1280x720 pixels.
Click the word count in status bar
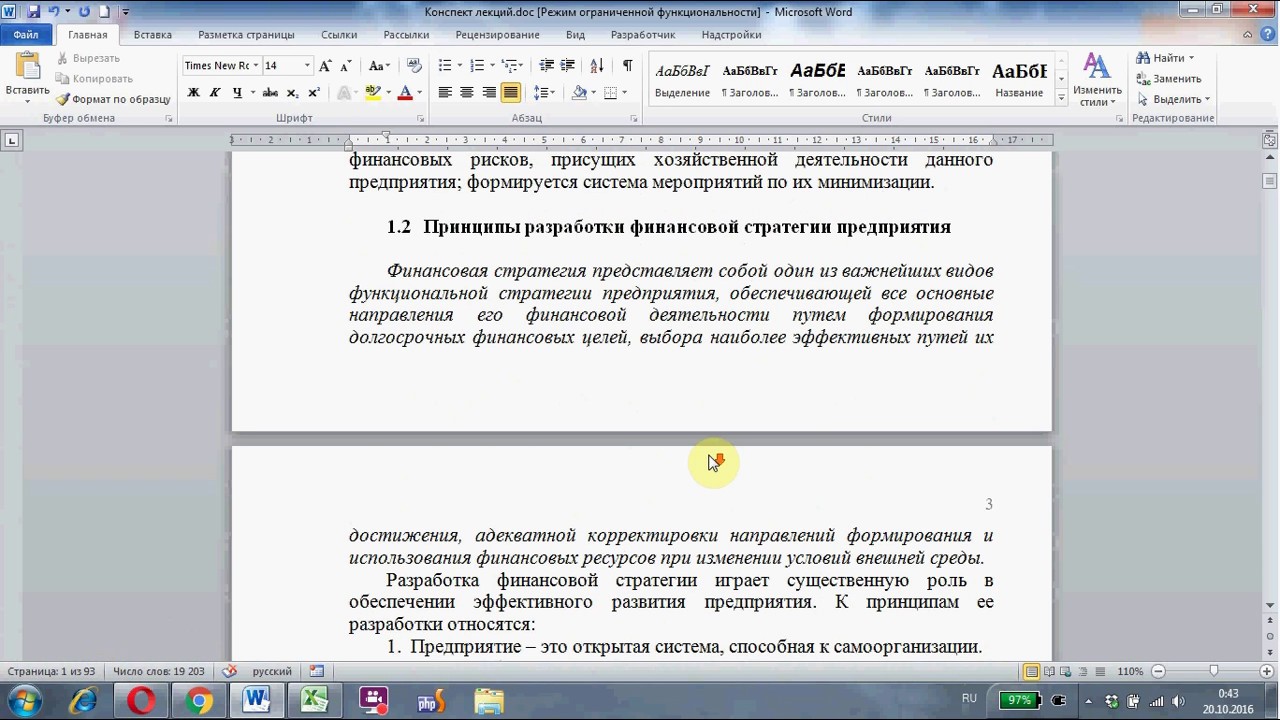159,671
